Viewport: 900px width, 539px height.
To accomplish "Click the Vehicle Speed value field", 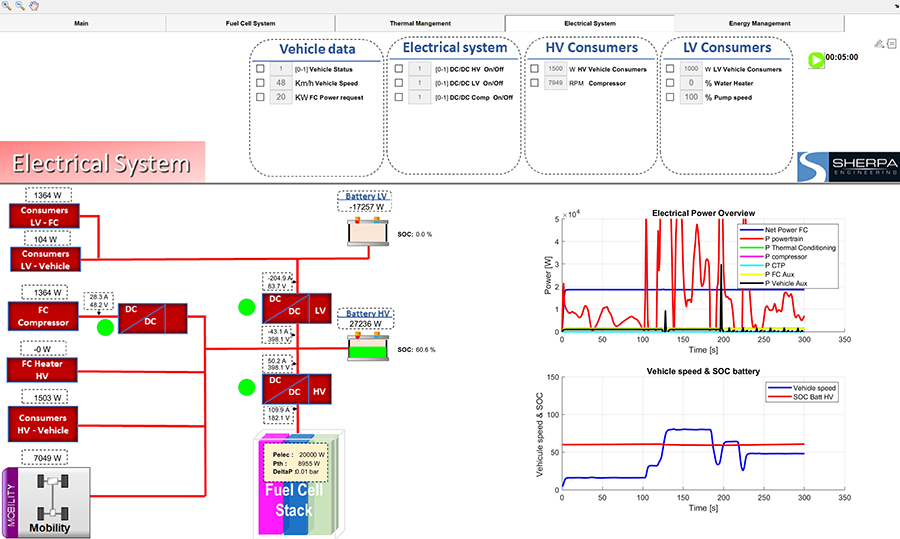I will click(281, 83).
